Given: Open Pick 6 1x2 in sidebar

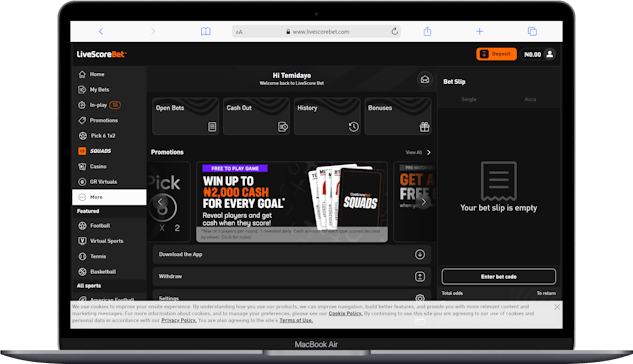Looking at the screenshot, I should [109, 136].
